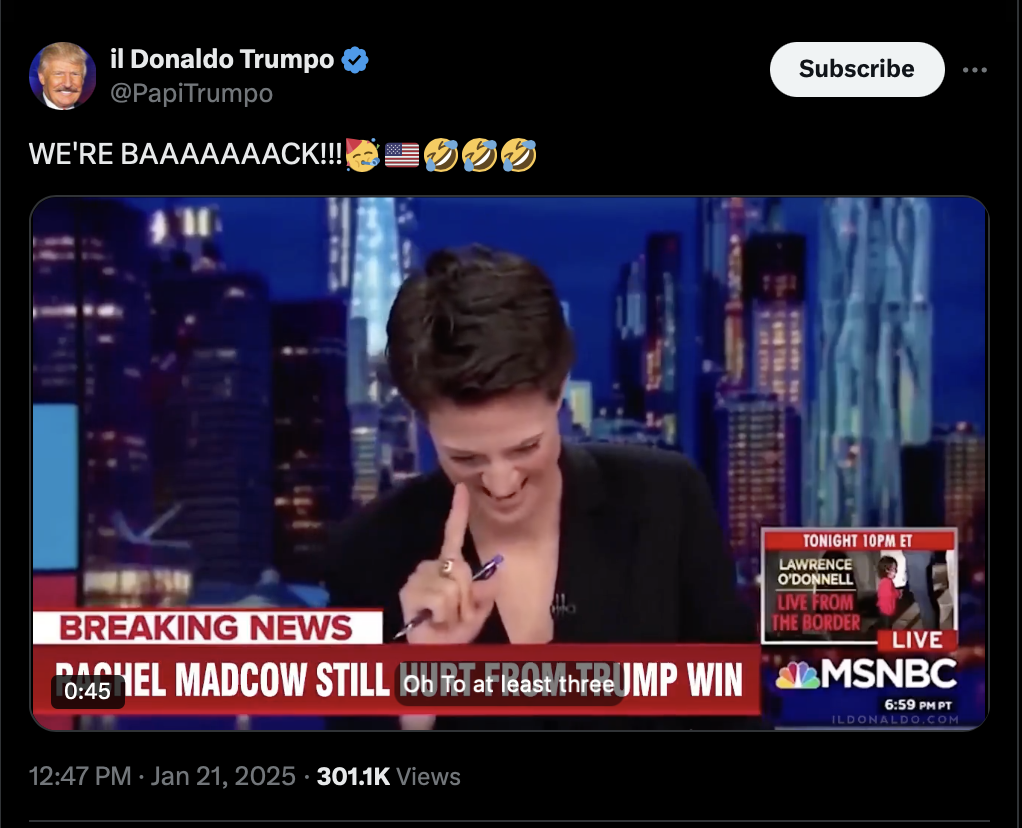1022x828 pixels.
Task: Click the il Donaldo Trumpo display name
Action: coord(222,59)
